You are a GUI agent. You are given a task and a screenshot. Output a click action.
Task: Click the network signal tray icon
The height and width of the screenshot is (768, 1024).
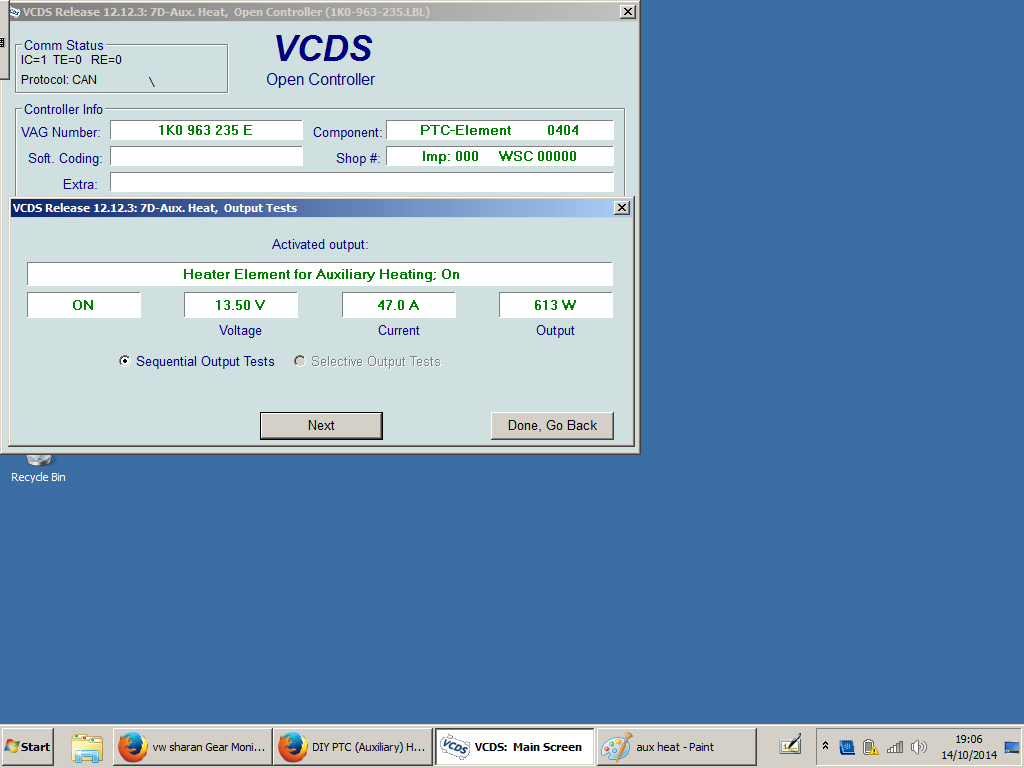click(x=895, y=747)
